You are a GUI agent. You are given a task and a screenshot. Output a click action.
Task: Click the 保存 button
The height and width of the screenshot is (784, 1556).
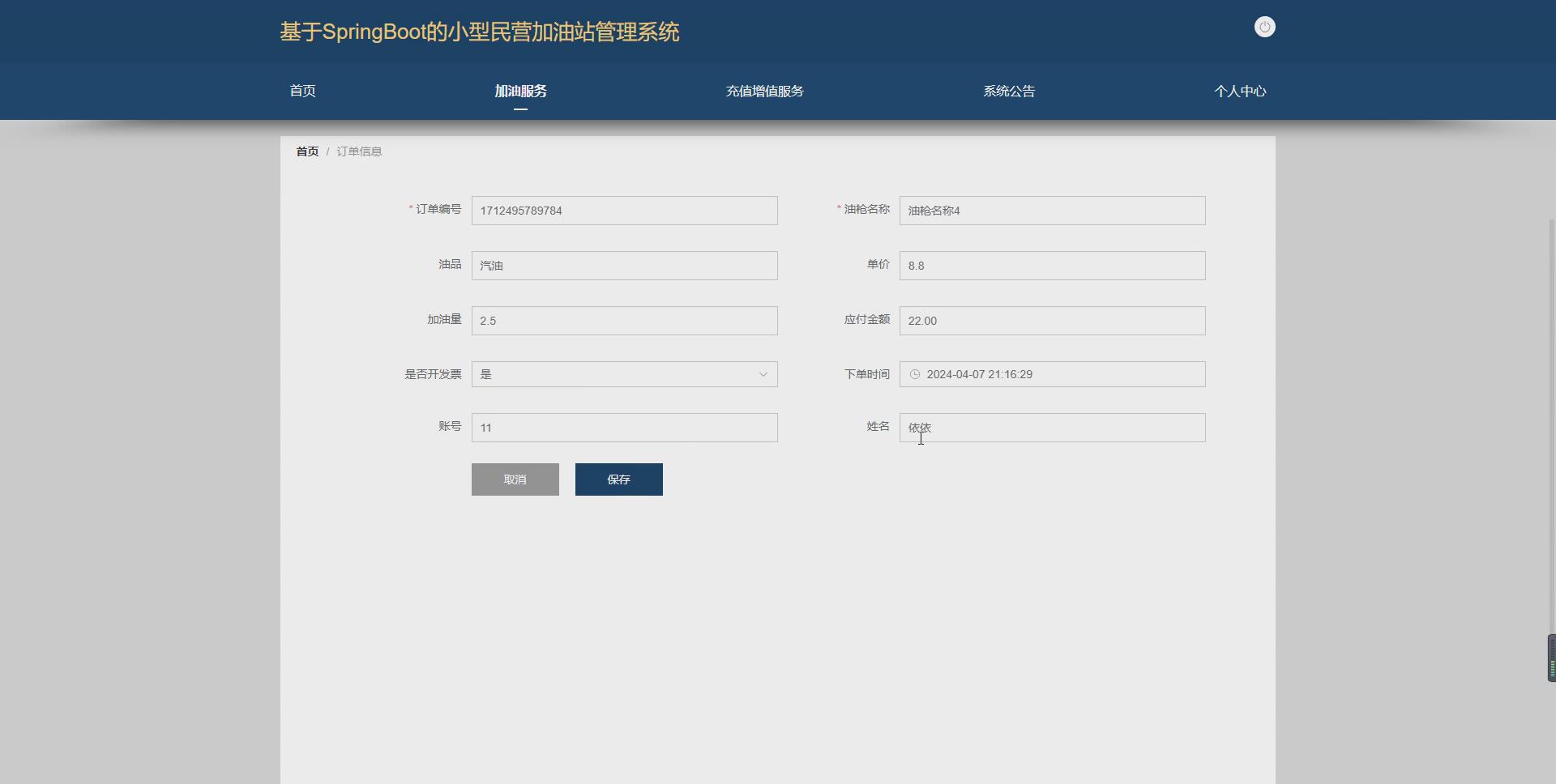click(618, 479)
